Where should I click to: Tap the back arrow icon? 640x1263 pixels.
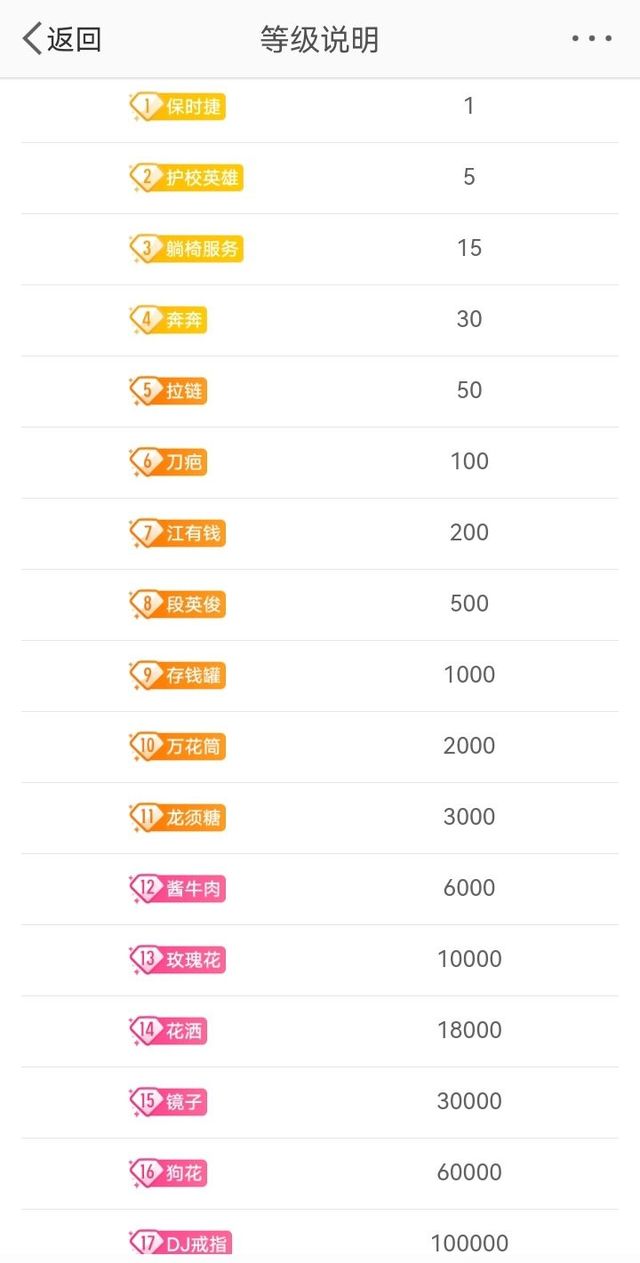[x=32, y=39]
